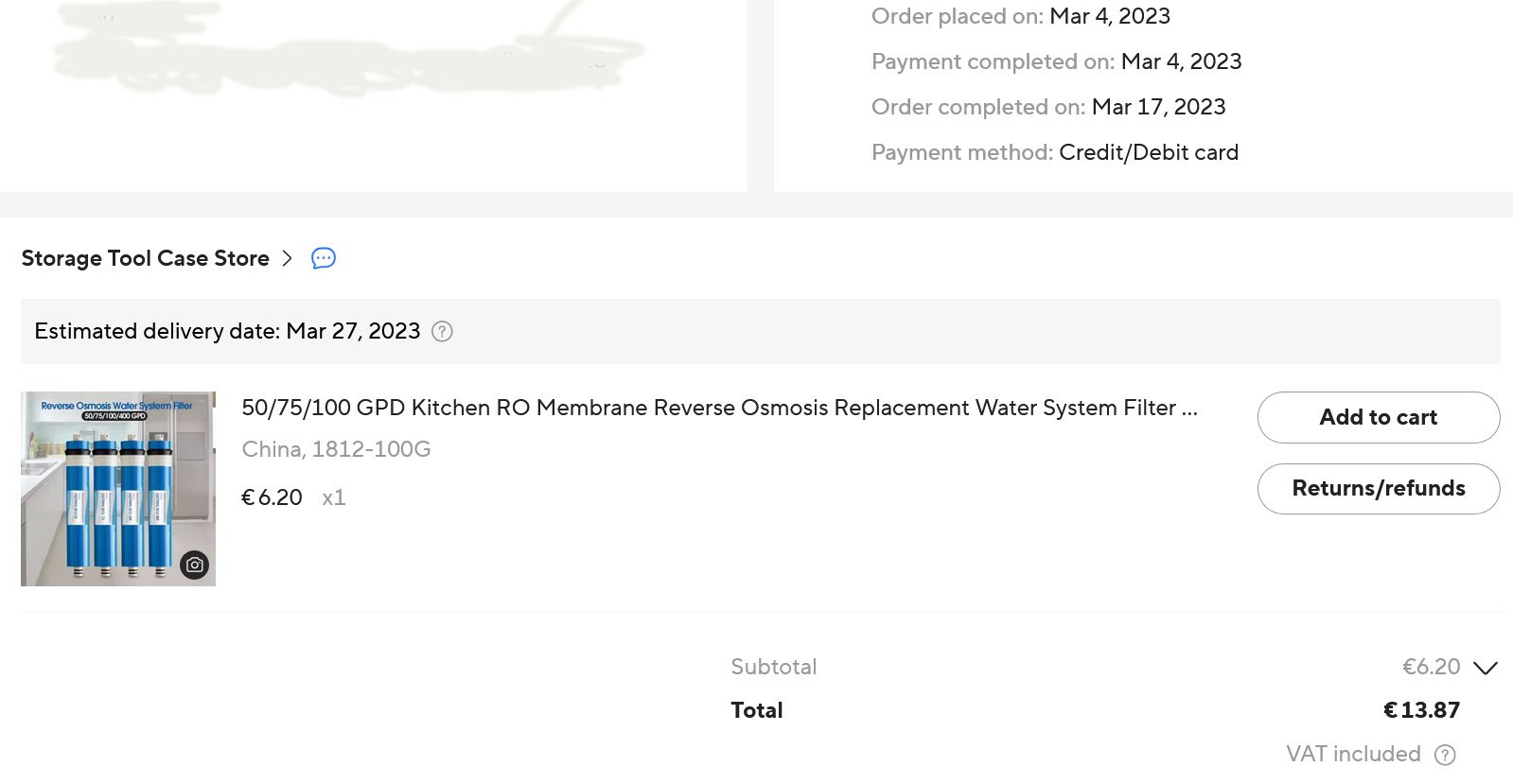
Task: Click the VAT included label
Action: [1353, 754]
